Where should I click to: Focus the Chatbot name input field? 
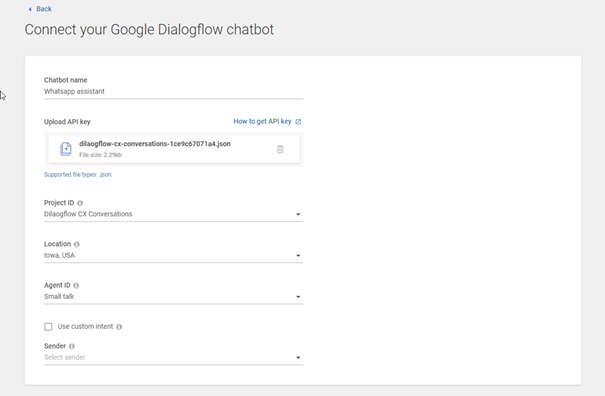coord(173,91)
